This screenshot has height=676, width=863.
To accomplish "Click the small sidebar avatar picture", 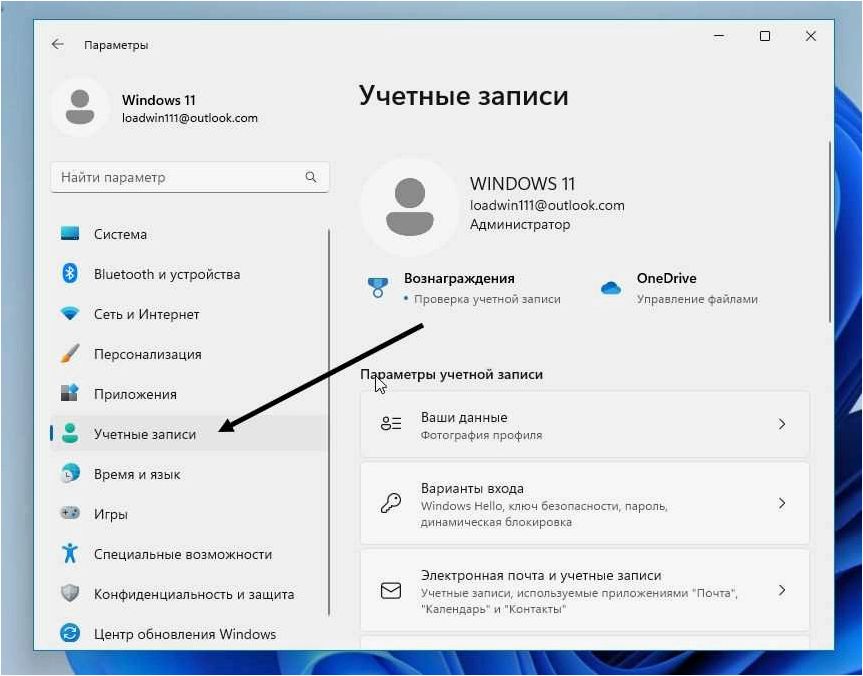I will click(80, 107).
